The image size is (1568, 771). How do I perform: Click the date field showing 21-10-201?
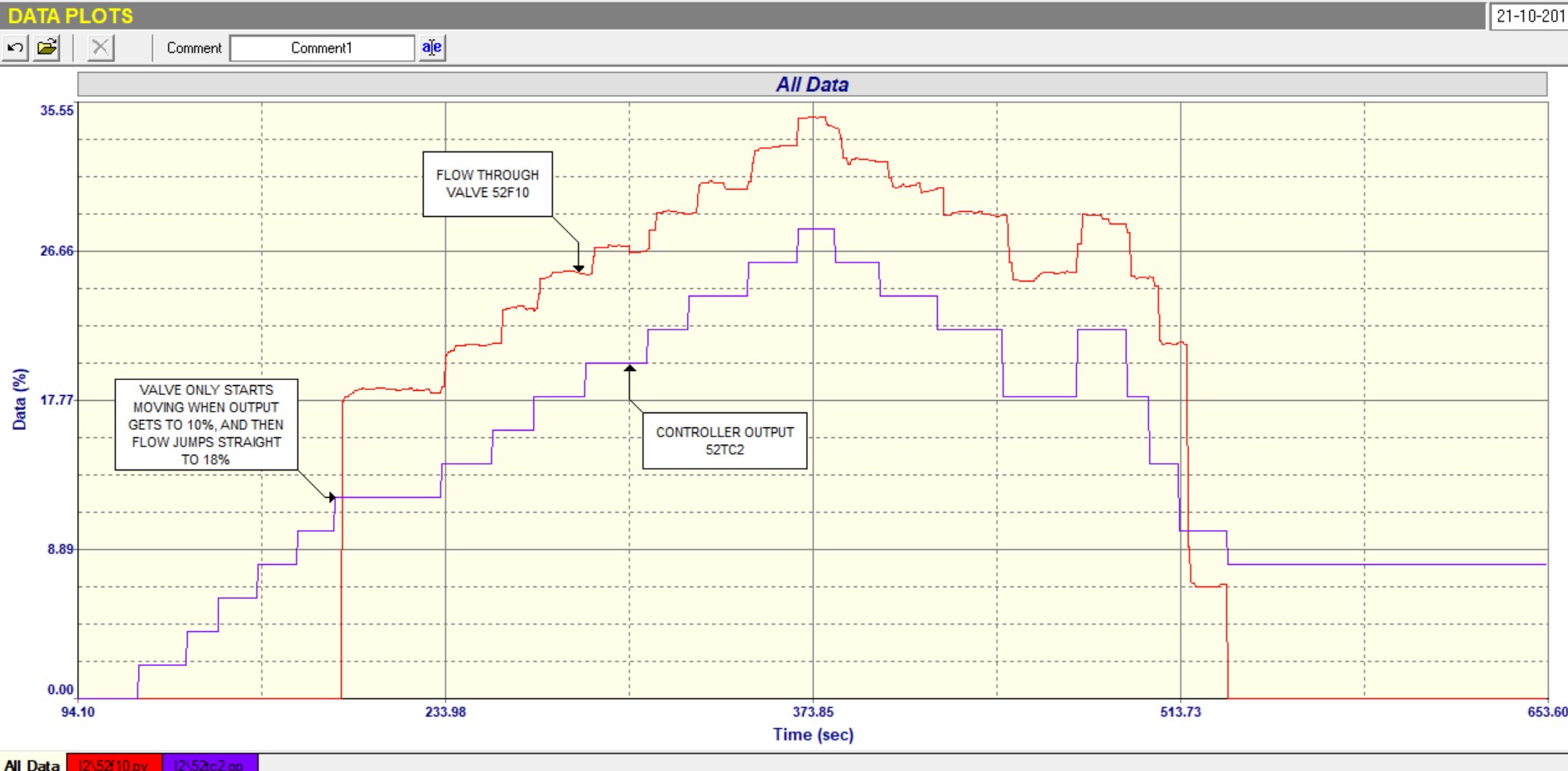tap(1529, 17)
